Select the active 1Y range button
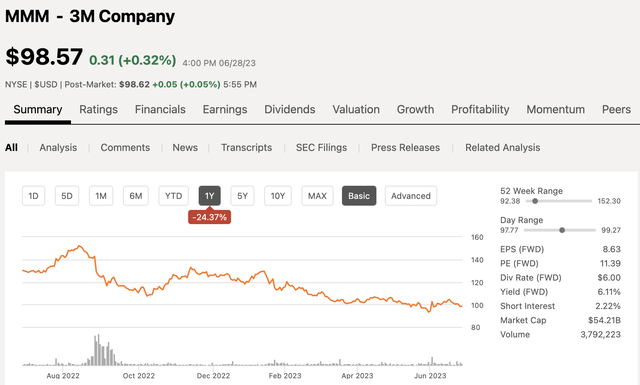Screen dimensions: 640x385 pos(209,196)
